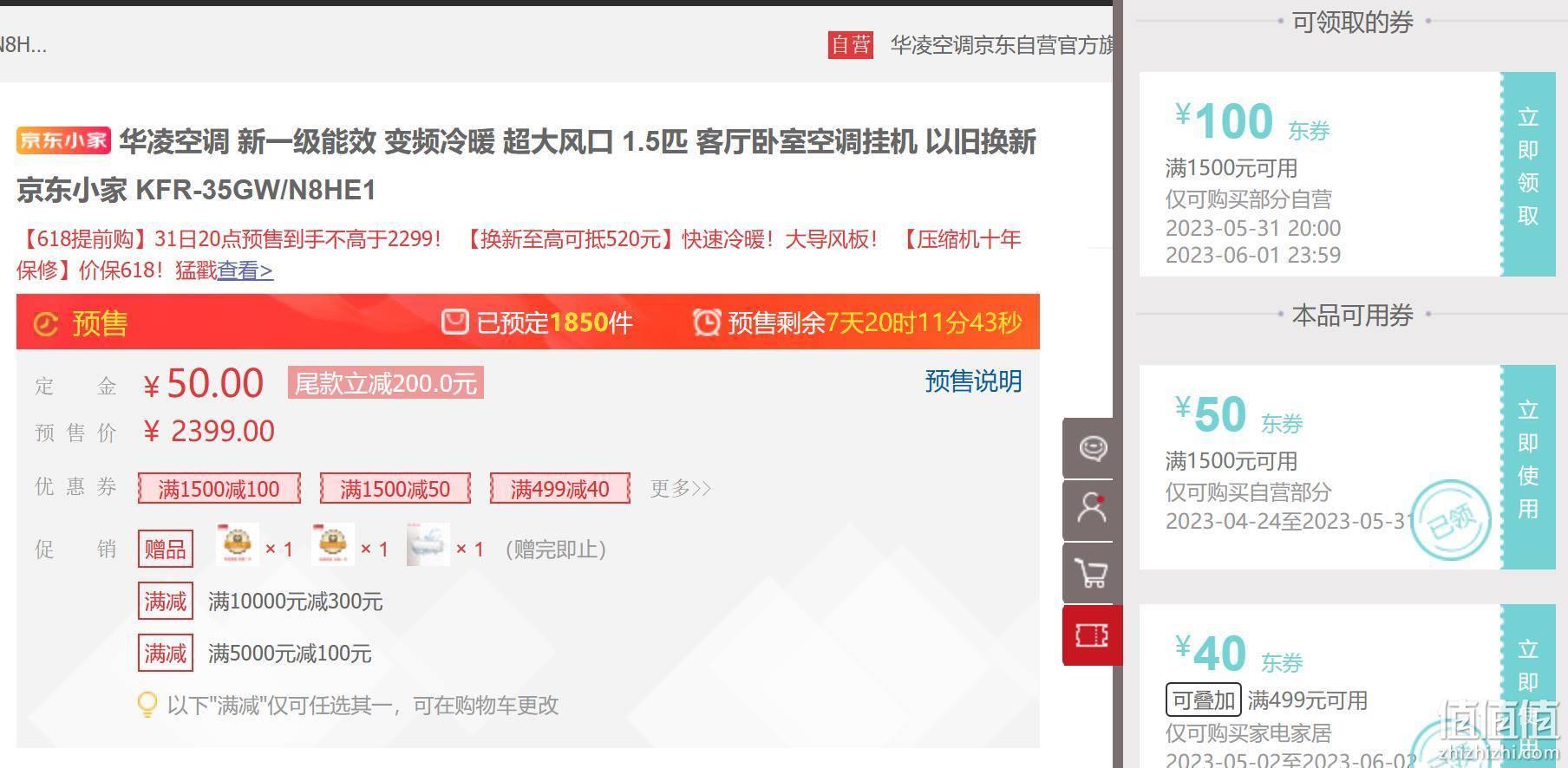Click the 满10000元减300元 promotion text
1568x768 pixels.
coord(296,602)
